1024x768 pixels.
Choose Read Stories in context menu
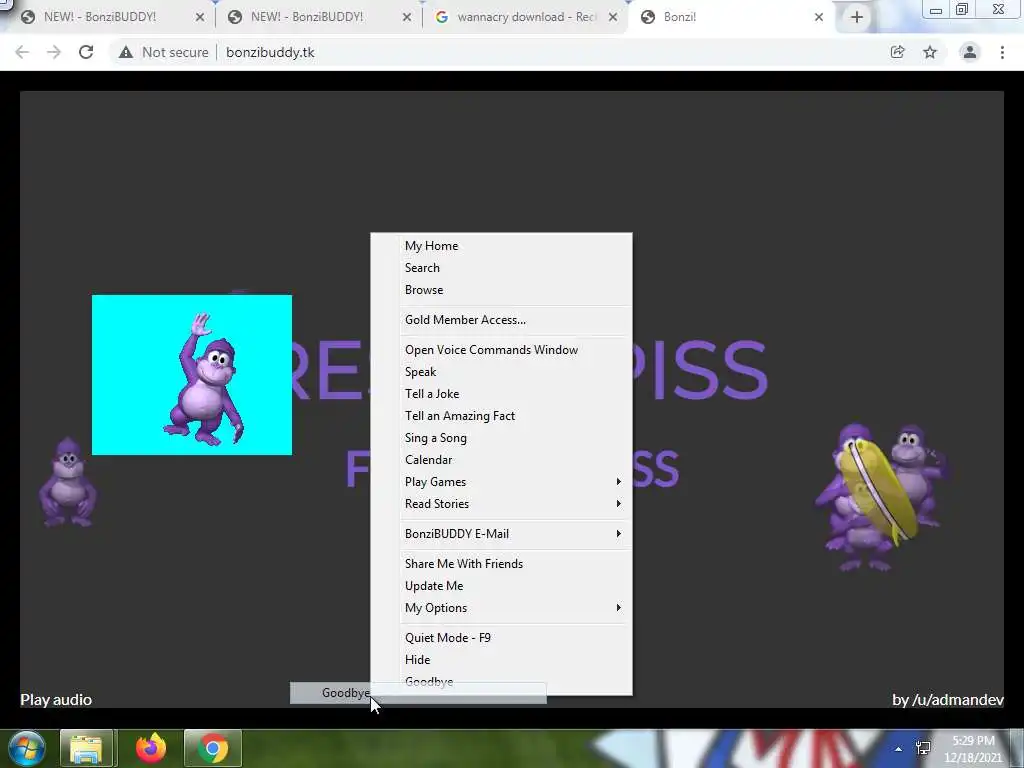coord(501,504)
